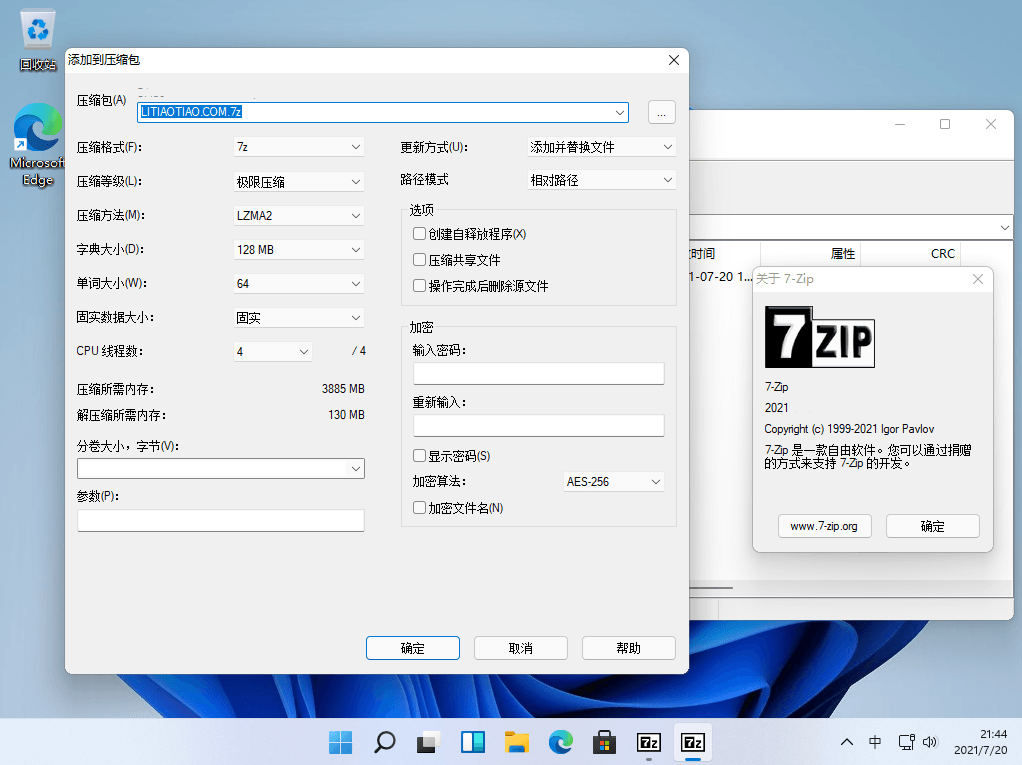The image size is (1022, 765).
Task: Open 压缩格式 dropdown showing 7z
Action: click(x=299, y=147)
